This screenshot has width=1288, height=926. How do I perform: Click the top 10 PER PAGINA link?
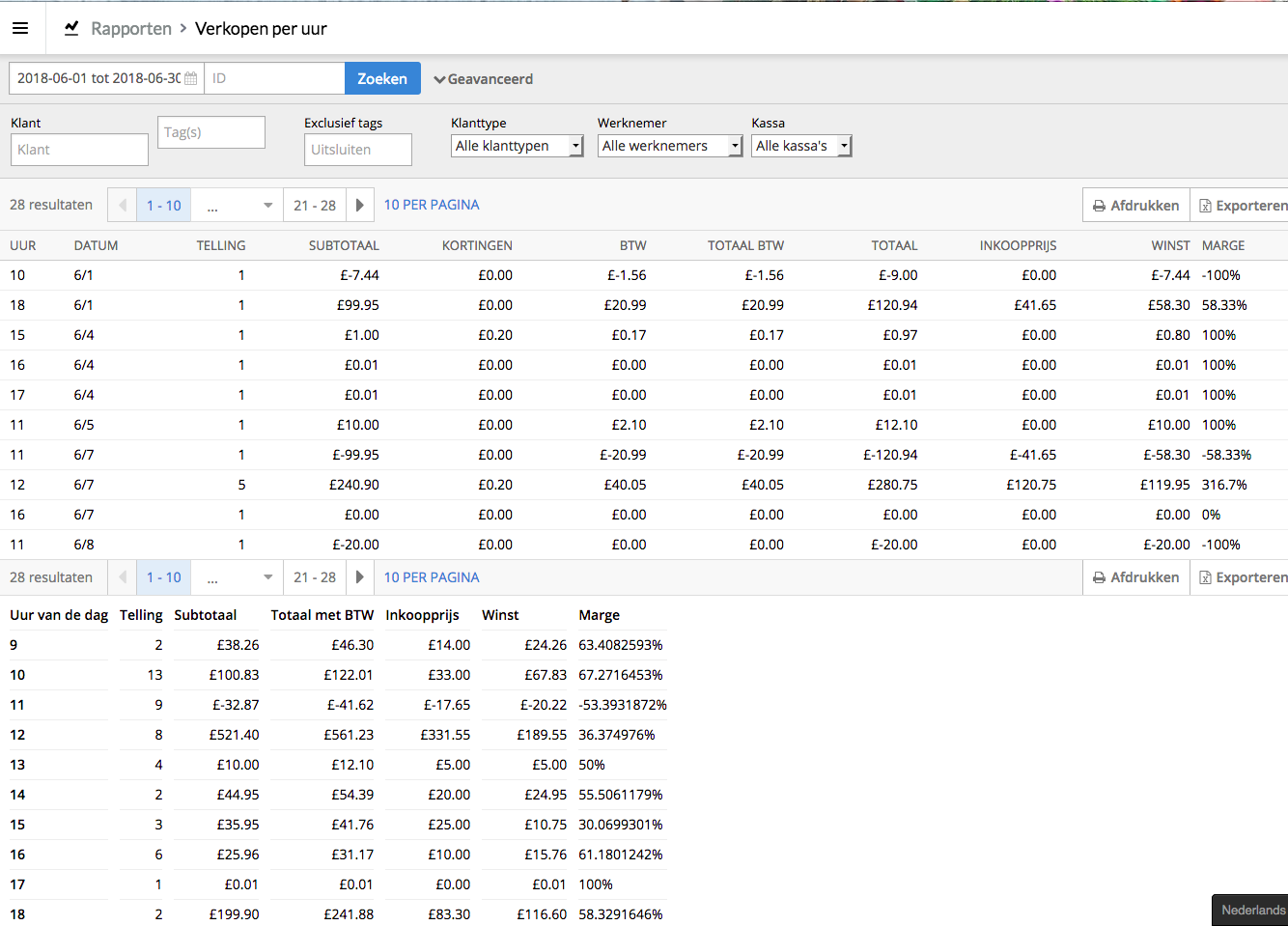tap(432, 205)
